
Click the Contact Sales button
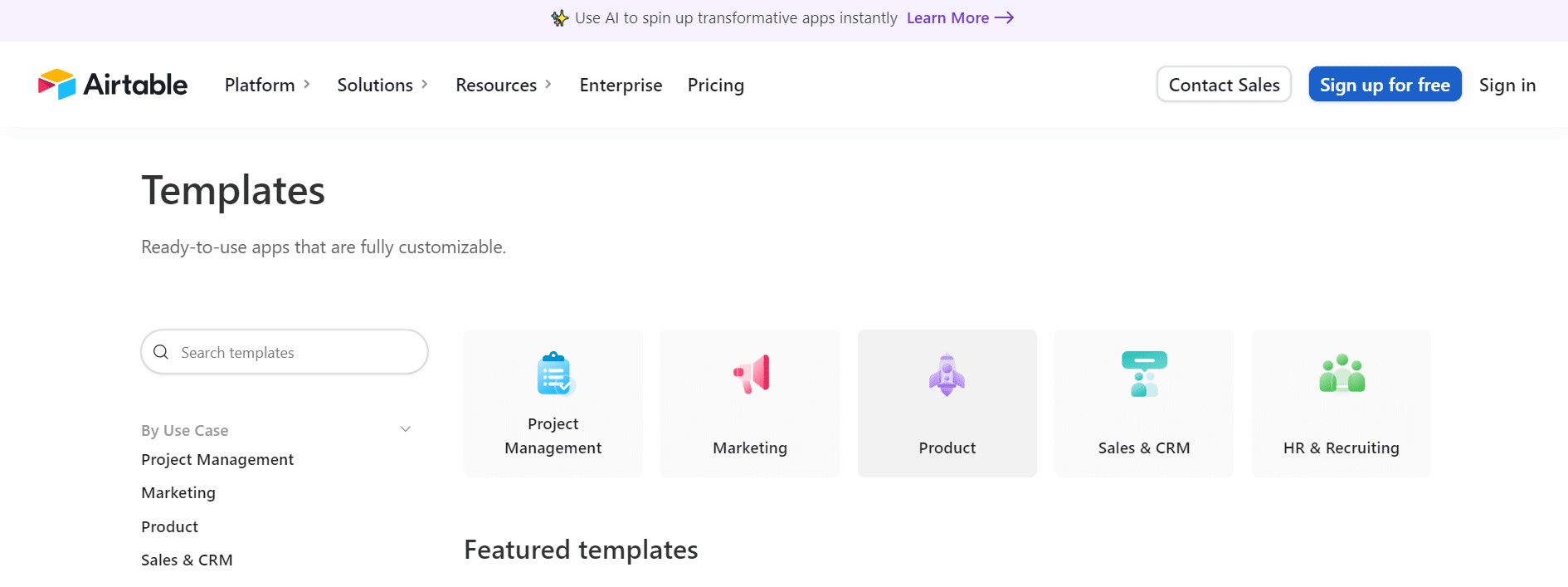[x=1224, y=85]
